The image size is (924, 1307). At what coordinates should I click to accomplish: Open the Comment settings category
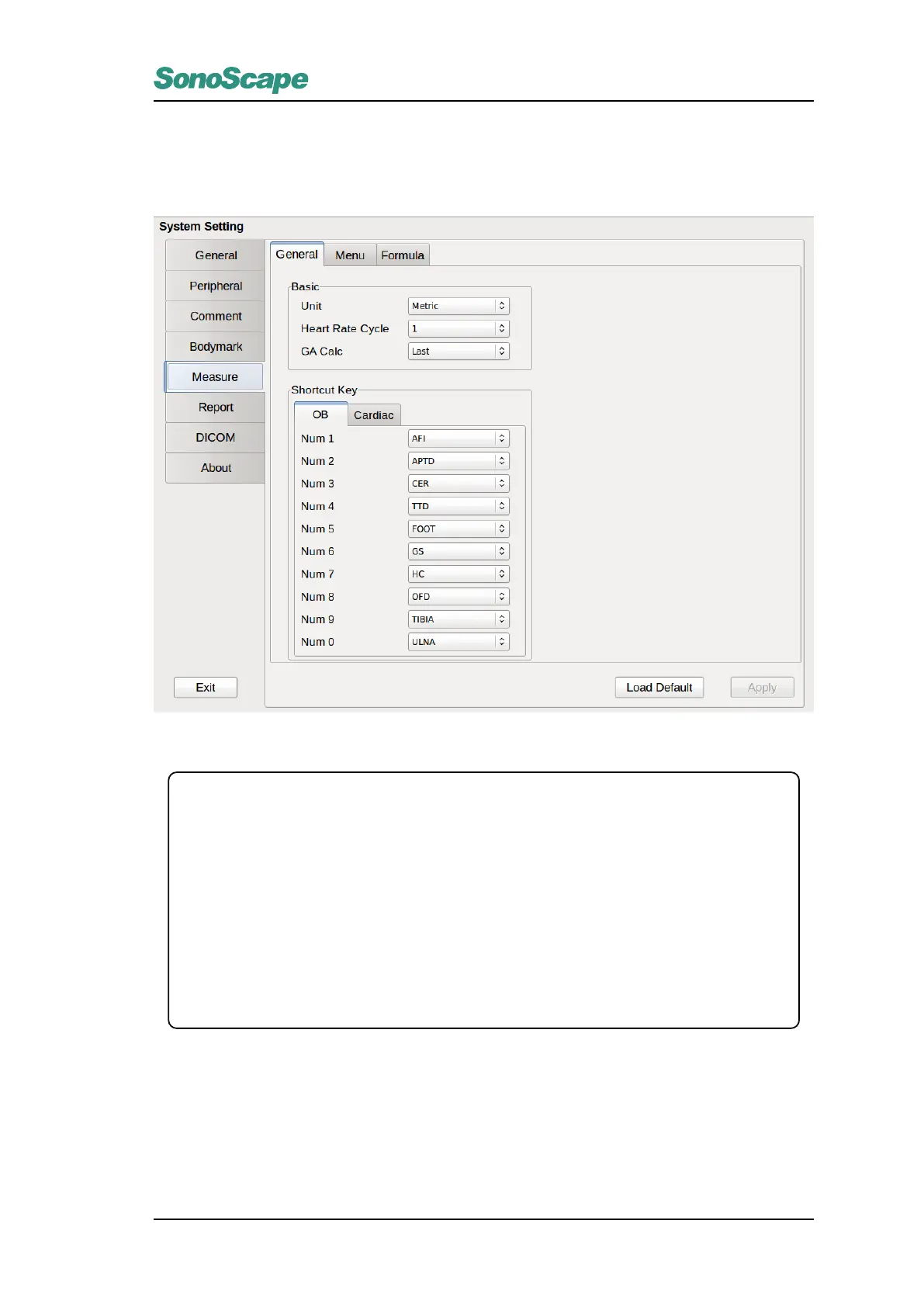(215, 316)
